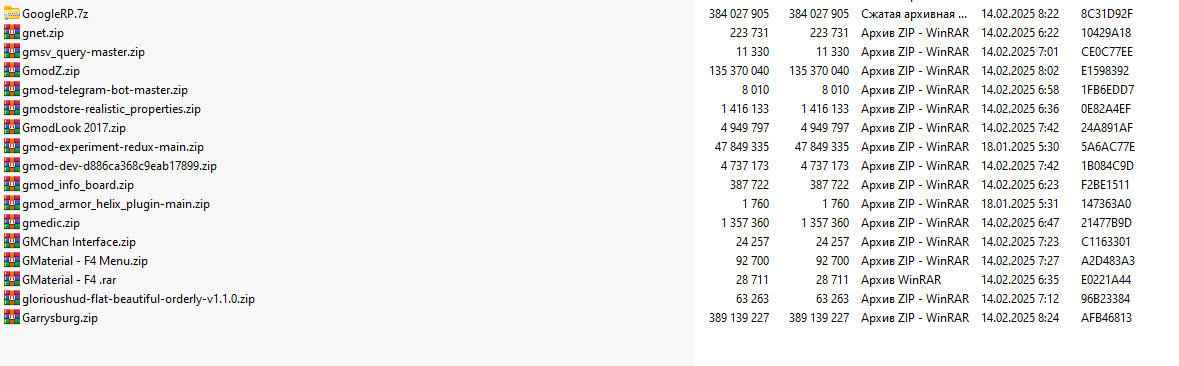Select gmod_armor_helix_plugin-main.zip file
The height and width of the screenshot is (366, 1179).
click(116, 204)
